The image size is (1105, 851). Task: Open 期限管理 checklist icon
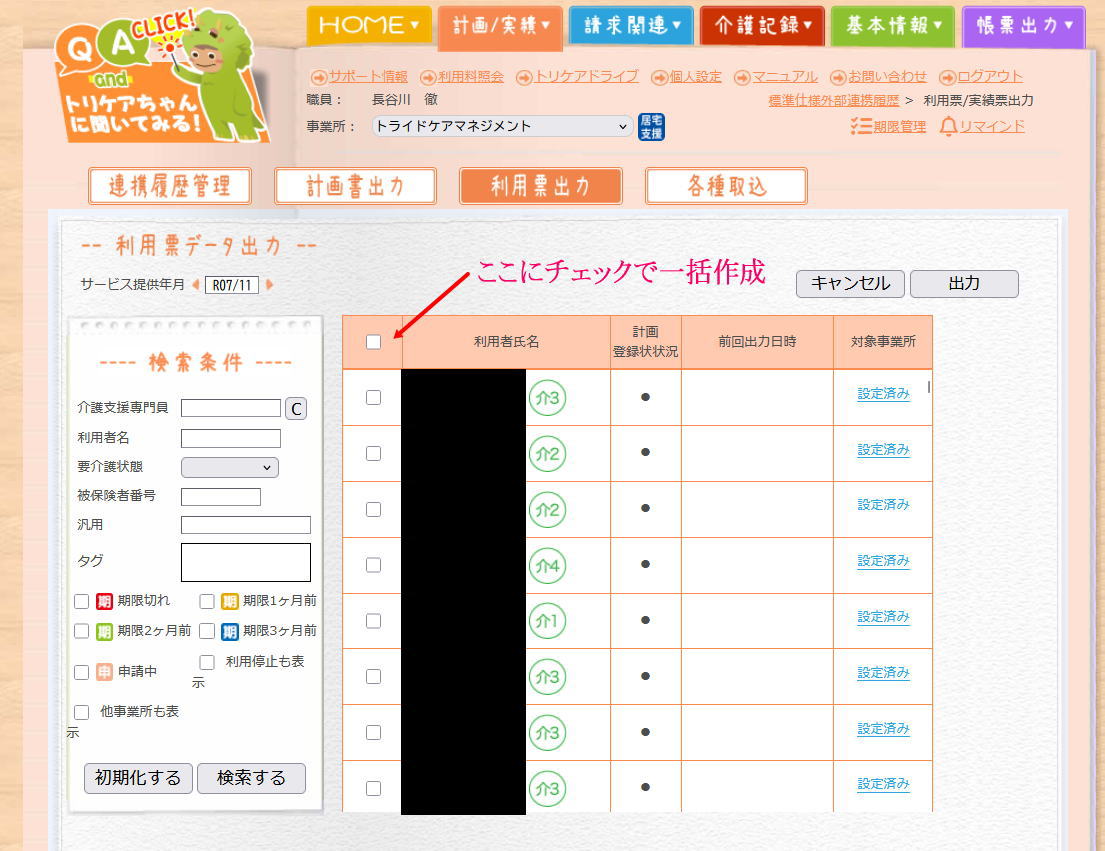click(859, 126)
